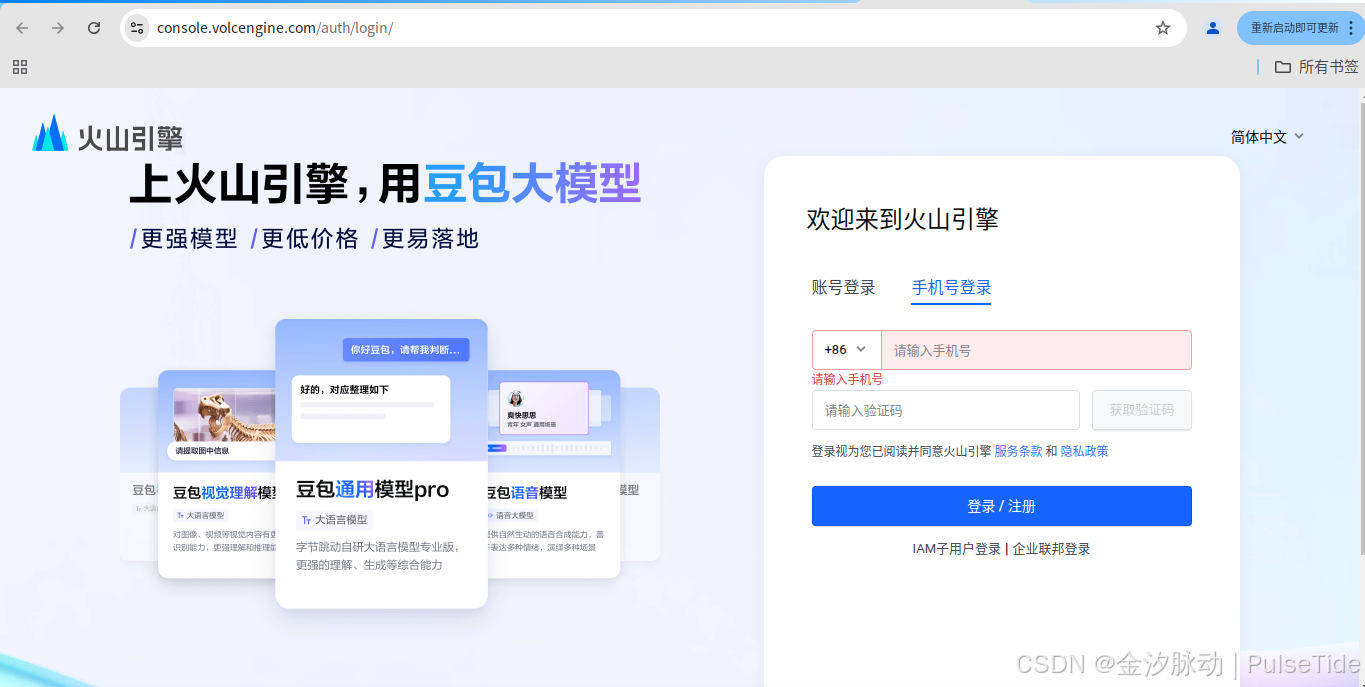Open the 所有书签 bookmarks folder
1365x687 pixels.
coord(1316,67)
